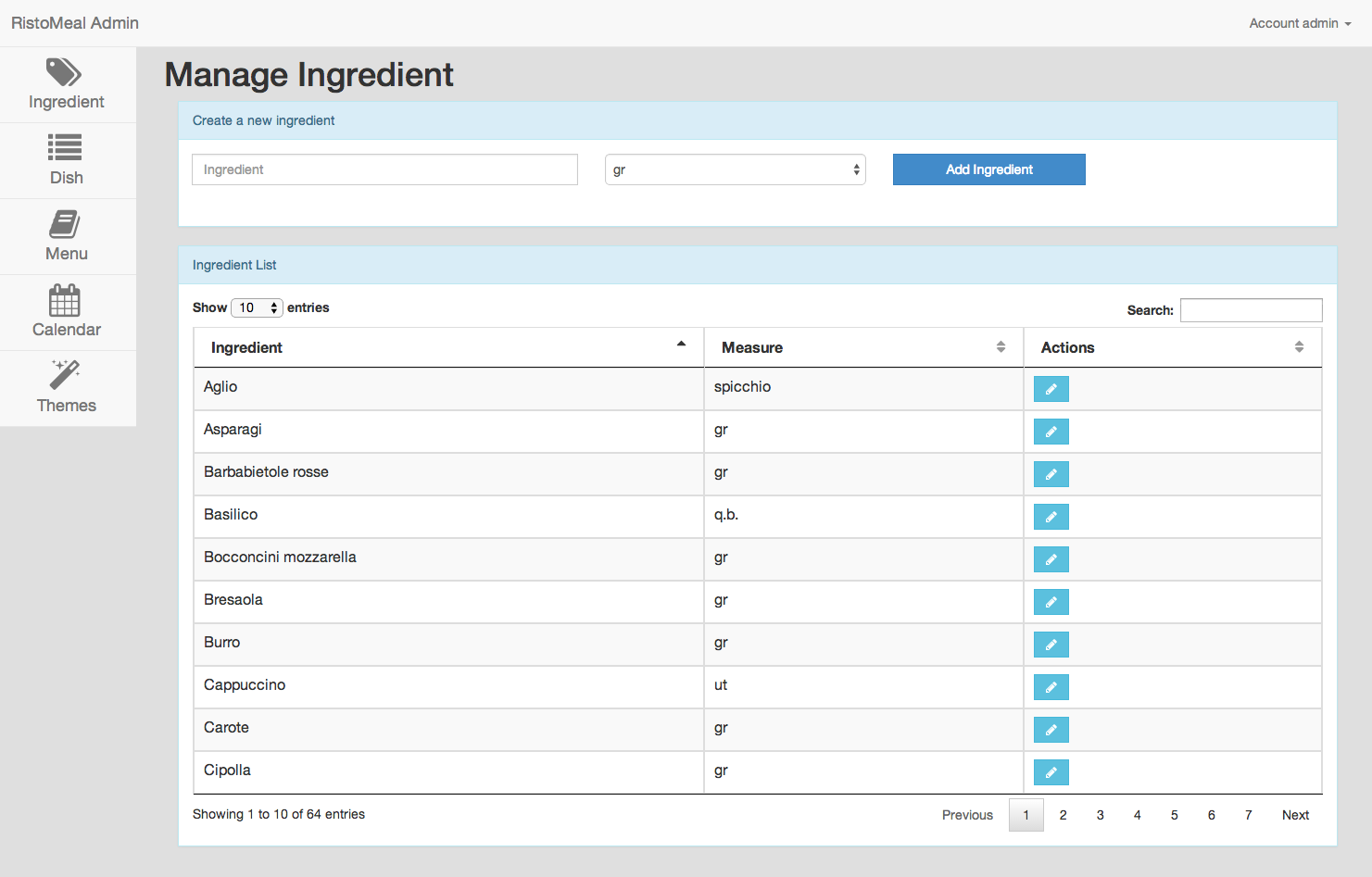The image size is (1372, 877).
Task: Expand the Account admin menu
Action: click(x=1298, y=23)
